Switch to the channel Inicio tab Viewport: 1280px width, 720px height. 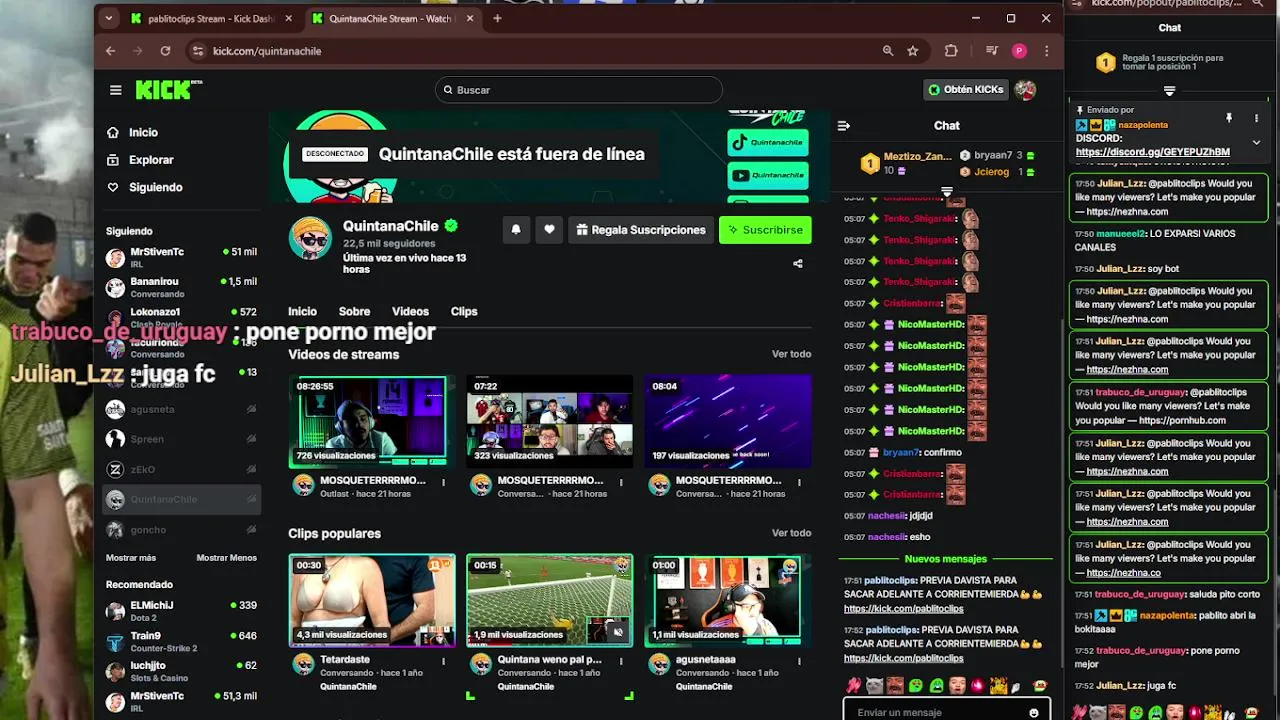coord(302,312)
